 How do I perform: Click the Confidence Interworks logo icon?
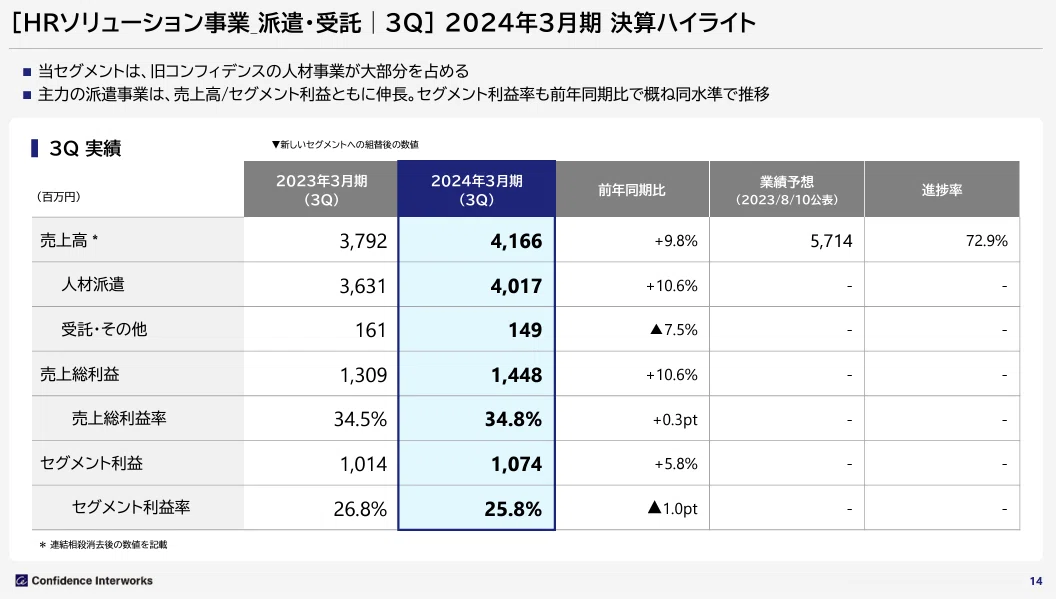22,581
